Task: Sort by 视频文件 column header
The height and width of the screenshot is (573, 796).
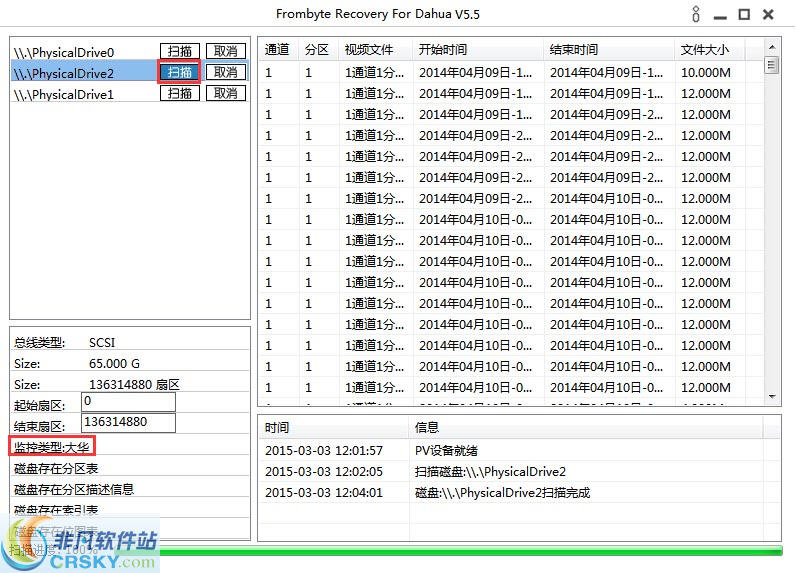Action: 376,50
